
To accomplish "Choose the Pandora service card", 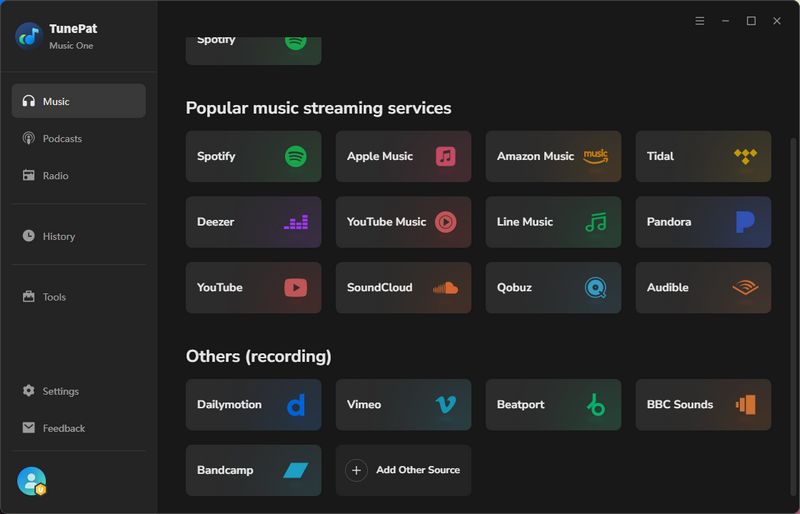I will (x=704, y=222).
